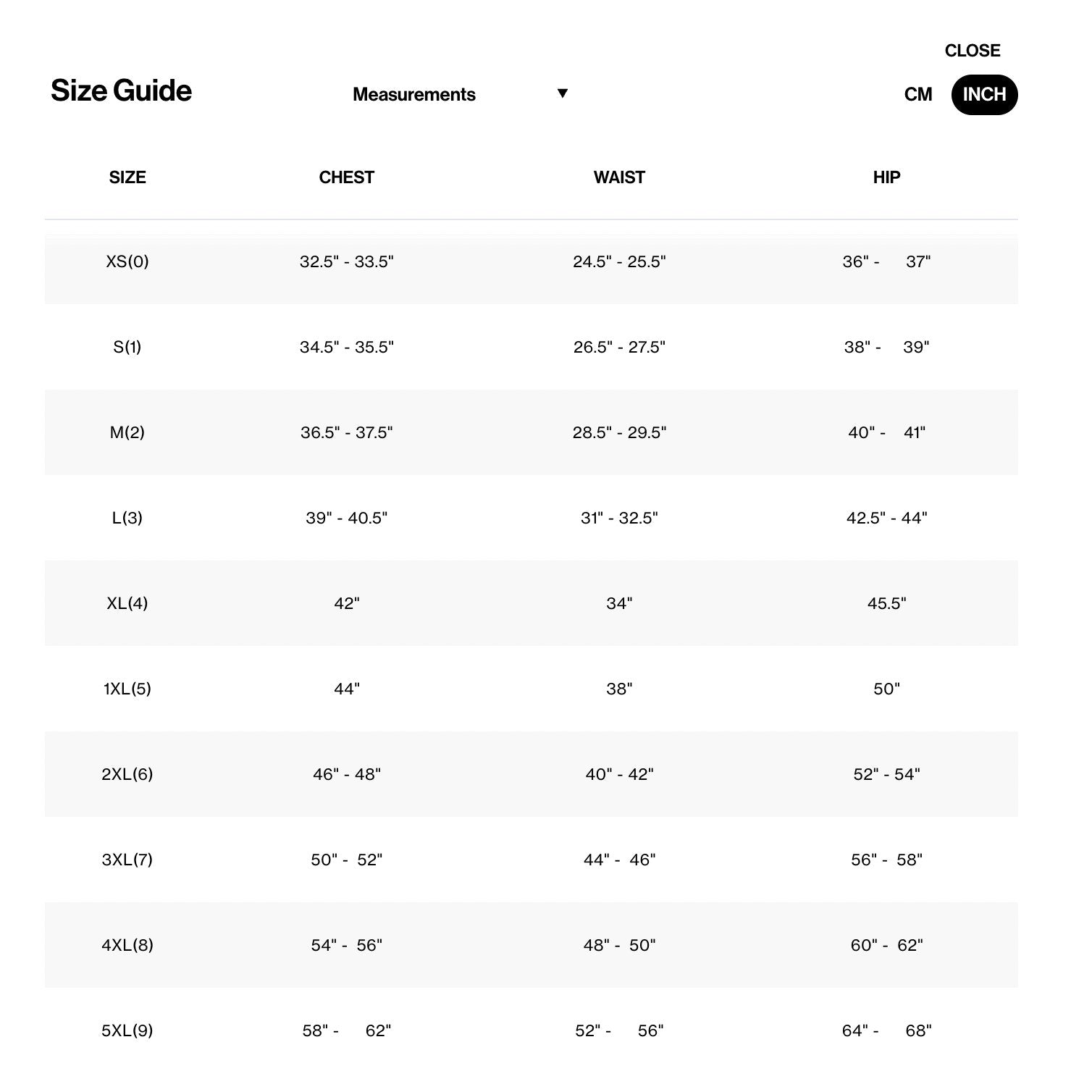This screenshot has height=1092, width=1092.
Task: Click the WAIST column header
Action: (619, 177)
